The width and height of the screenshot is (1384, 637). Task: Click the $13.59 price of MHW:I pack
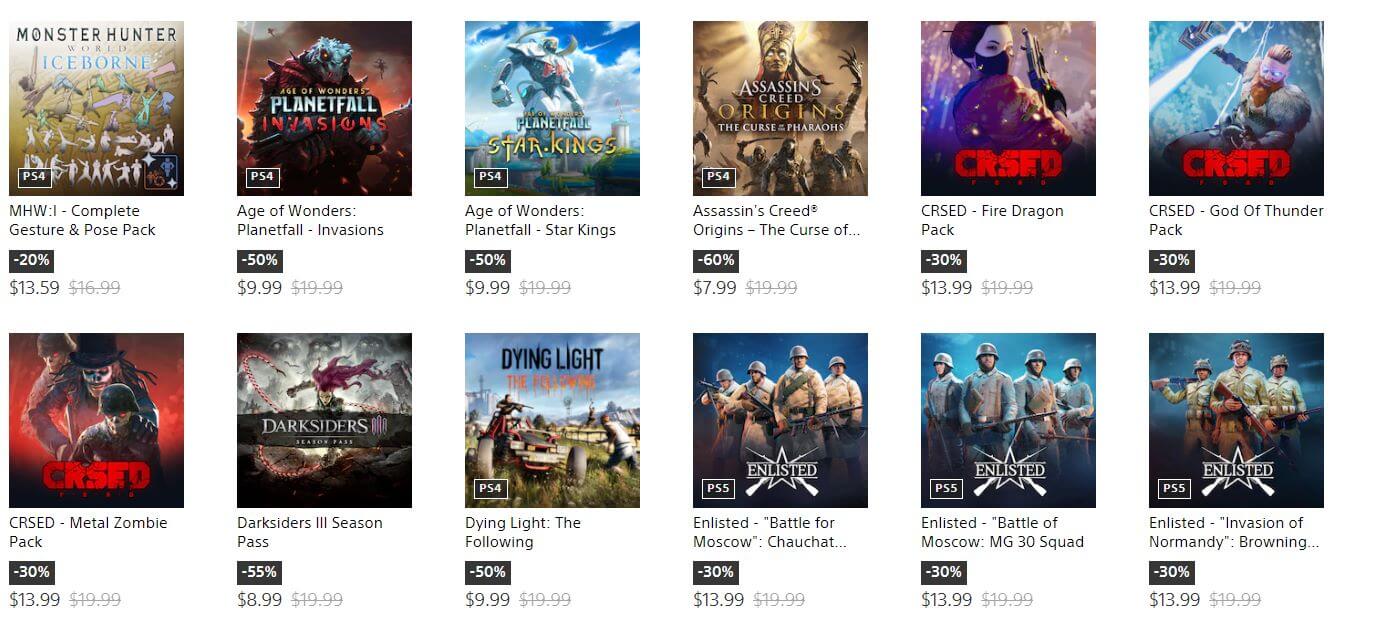[x=34, y=288]
